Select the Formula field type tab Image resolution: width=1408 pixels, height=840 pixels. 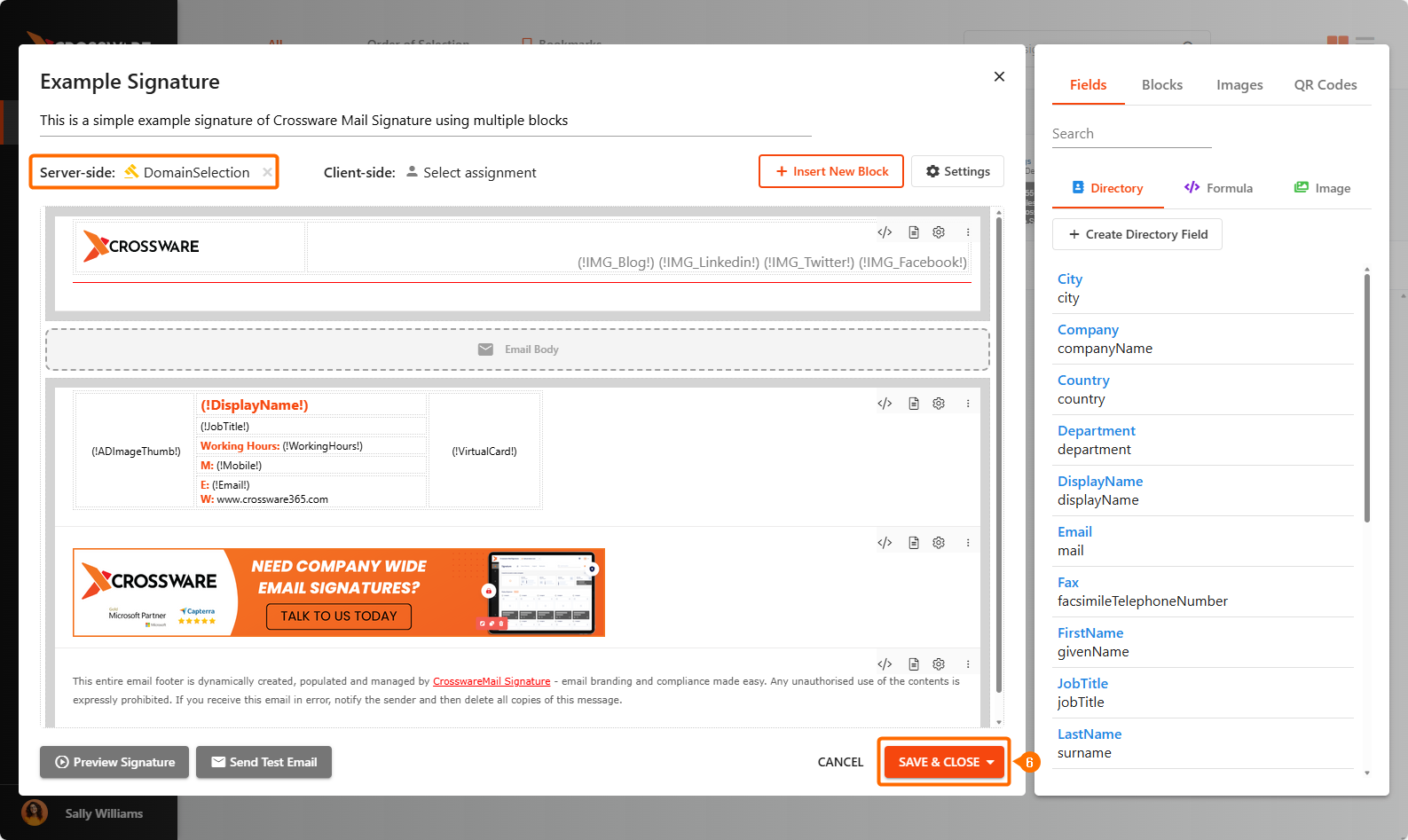pos(1218,188)
